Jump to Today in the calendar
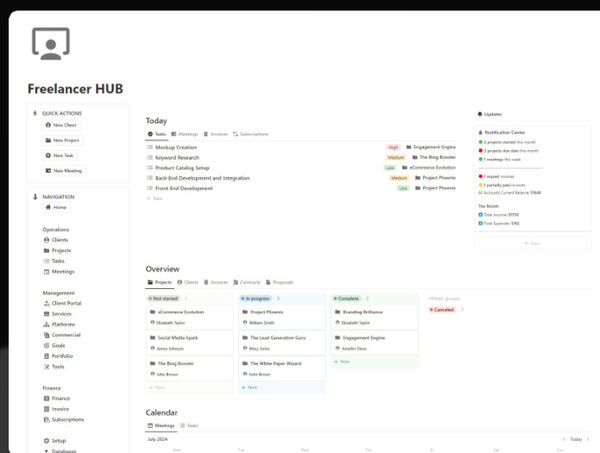The height and width of the screenshot is (453, 600). [x=576, y=439]
